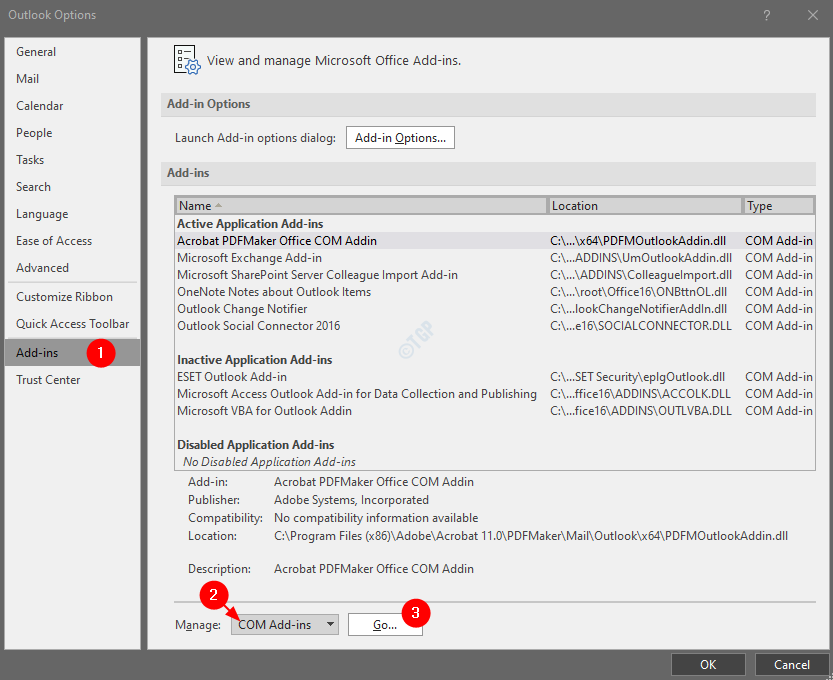The width and height of the screenshot is (833, 680).
Task: Select ESET Outlook Add-in entry
Action: 232,377
